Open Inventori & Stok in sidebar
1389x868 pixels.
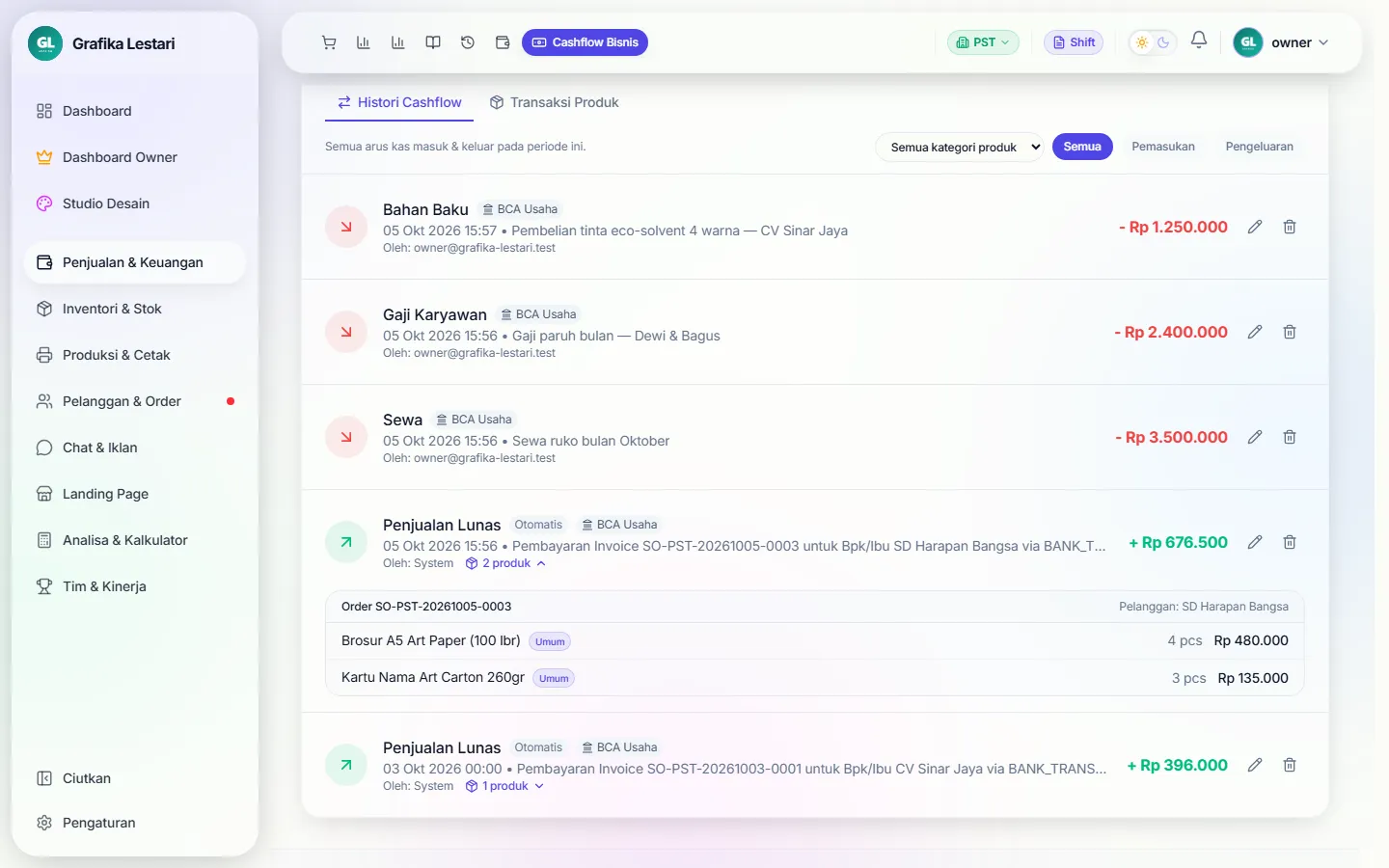(x=135, y=309)
